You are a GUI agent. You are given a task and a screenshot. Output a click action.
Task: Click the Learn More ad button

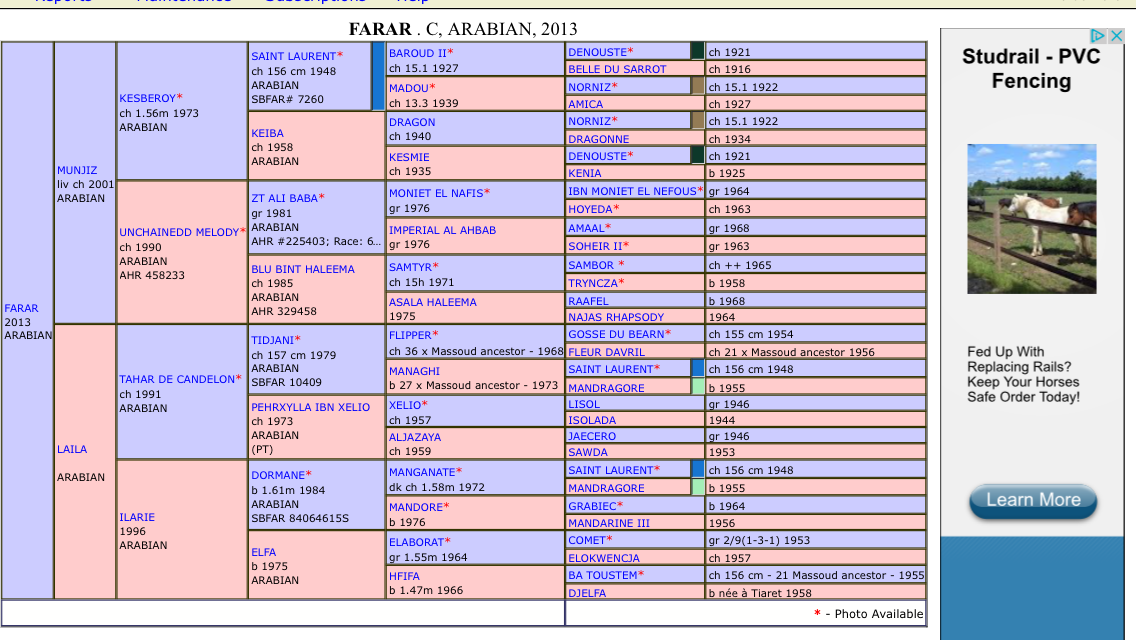click(1033, 500)
